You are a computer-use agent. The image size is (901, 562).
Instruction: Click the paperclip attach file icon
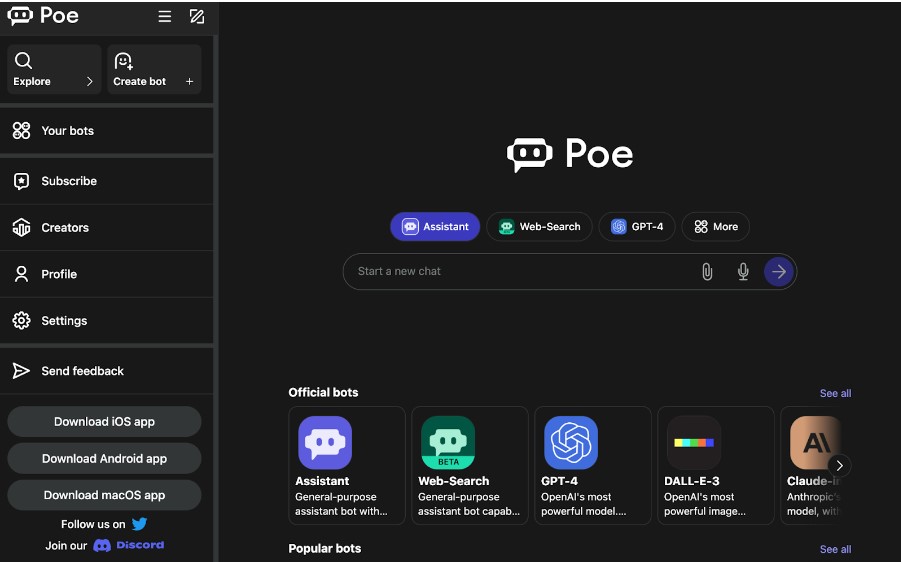pos(707,271)
